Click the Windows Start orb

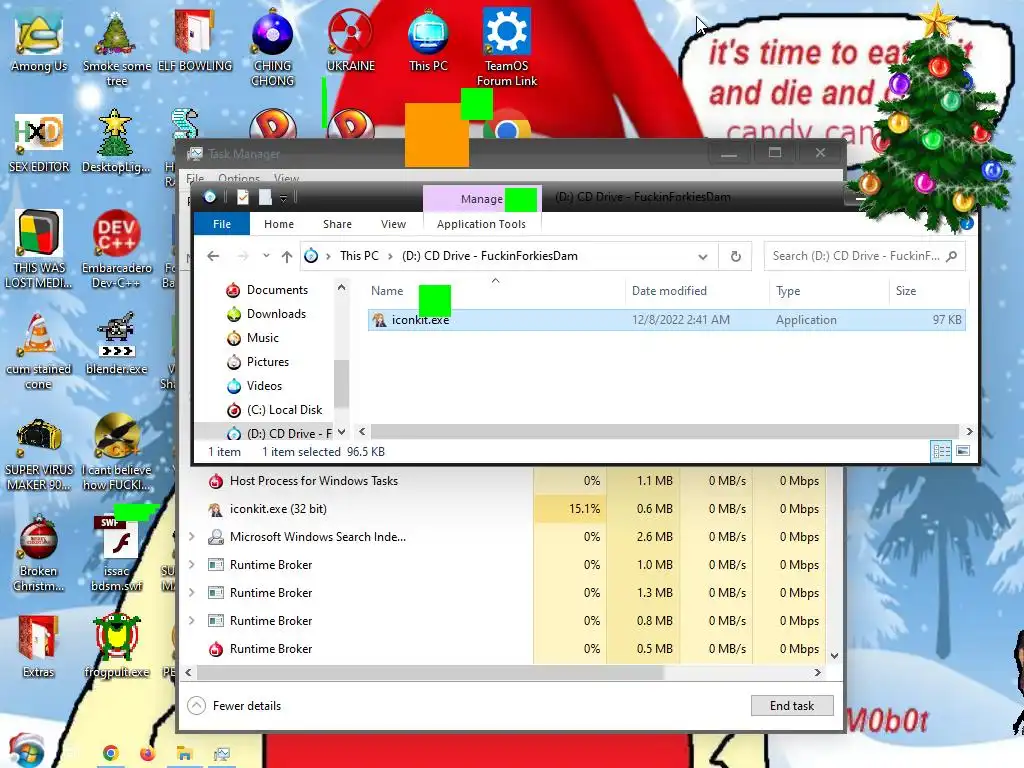pyautogui.click(x=26, y=751)
